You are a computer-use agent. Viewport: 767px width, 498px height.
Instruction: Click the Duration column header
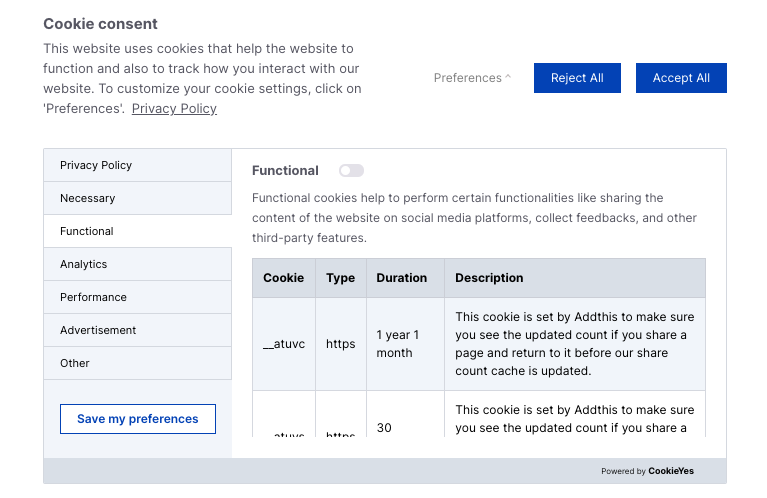(x=401, y=278)
